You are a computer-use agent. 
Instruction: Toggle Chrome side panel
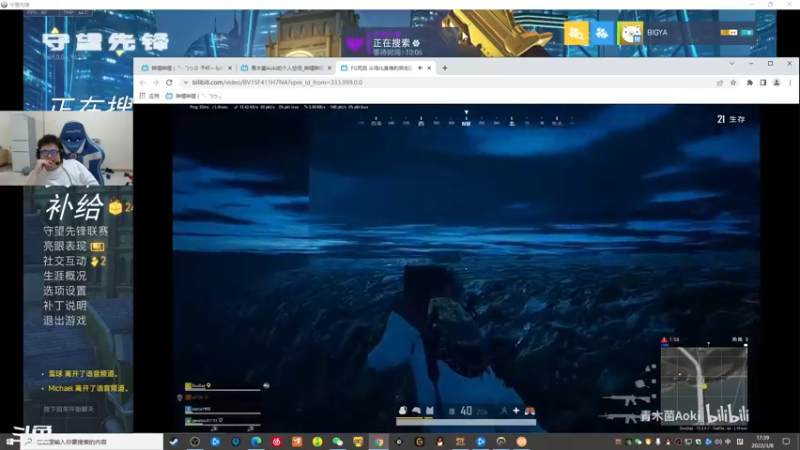click(763, 83)
